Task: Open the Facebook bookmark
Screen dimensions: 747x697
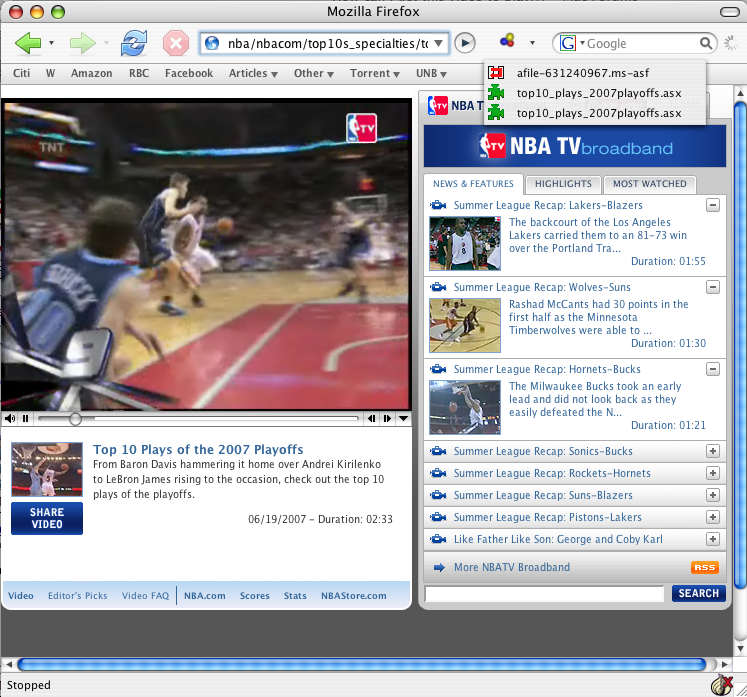Action: 189,73
